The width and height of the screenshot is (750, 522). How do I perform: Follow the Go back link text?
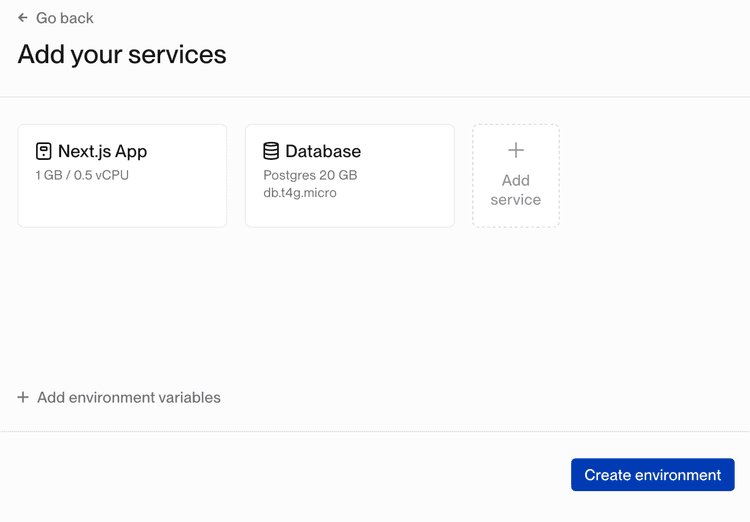[x=65, y=18]
